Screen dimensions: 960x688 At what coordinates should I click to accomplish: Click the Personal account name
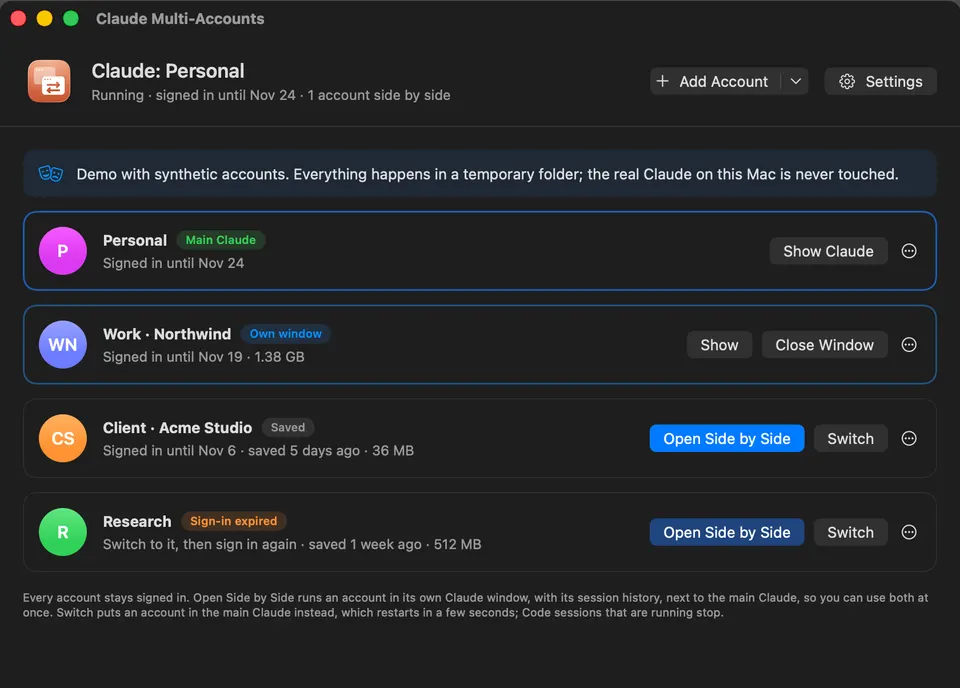pos(135,241)
